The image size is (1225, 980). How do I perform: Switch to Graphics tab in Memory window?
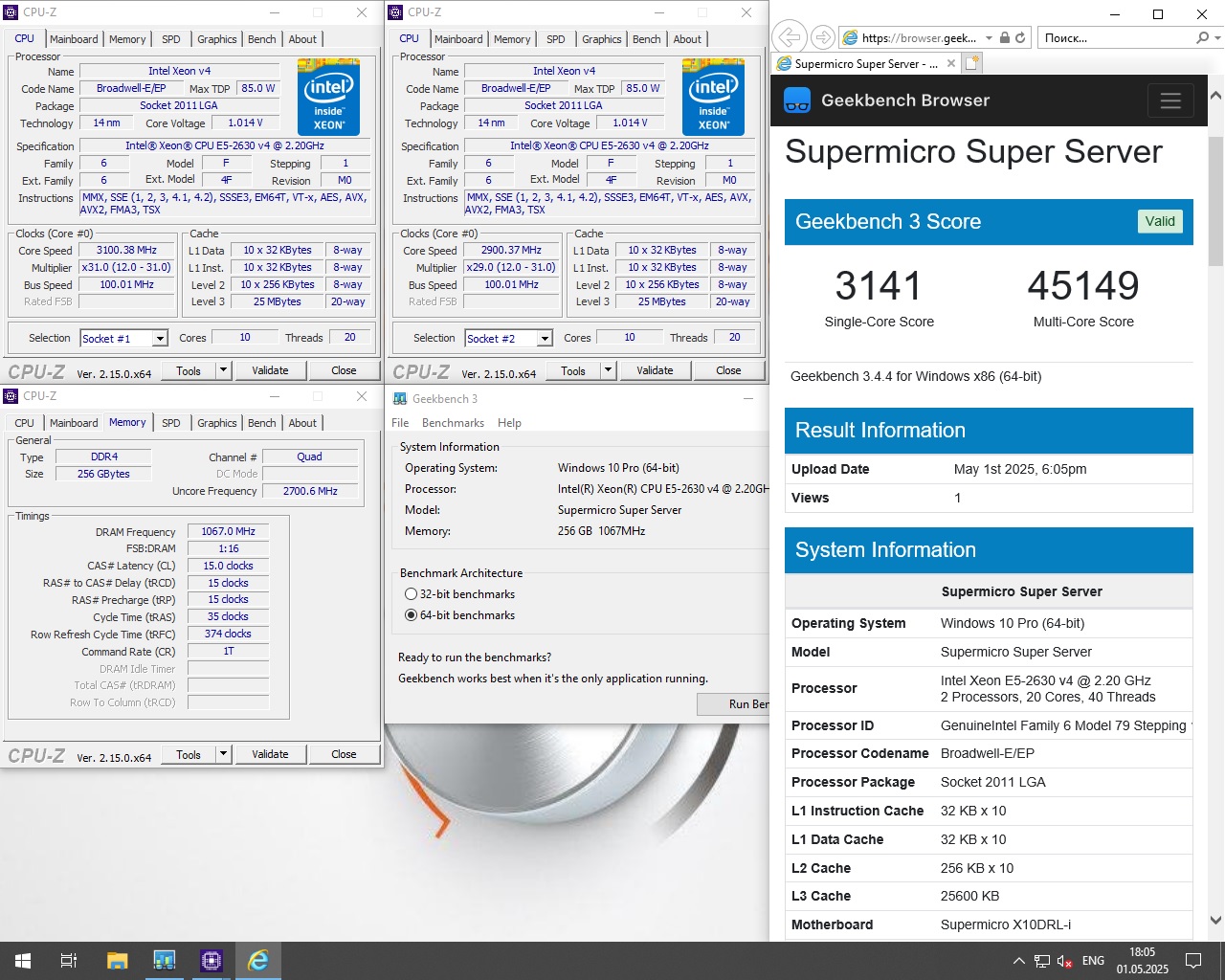click(217, 423)
